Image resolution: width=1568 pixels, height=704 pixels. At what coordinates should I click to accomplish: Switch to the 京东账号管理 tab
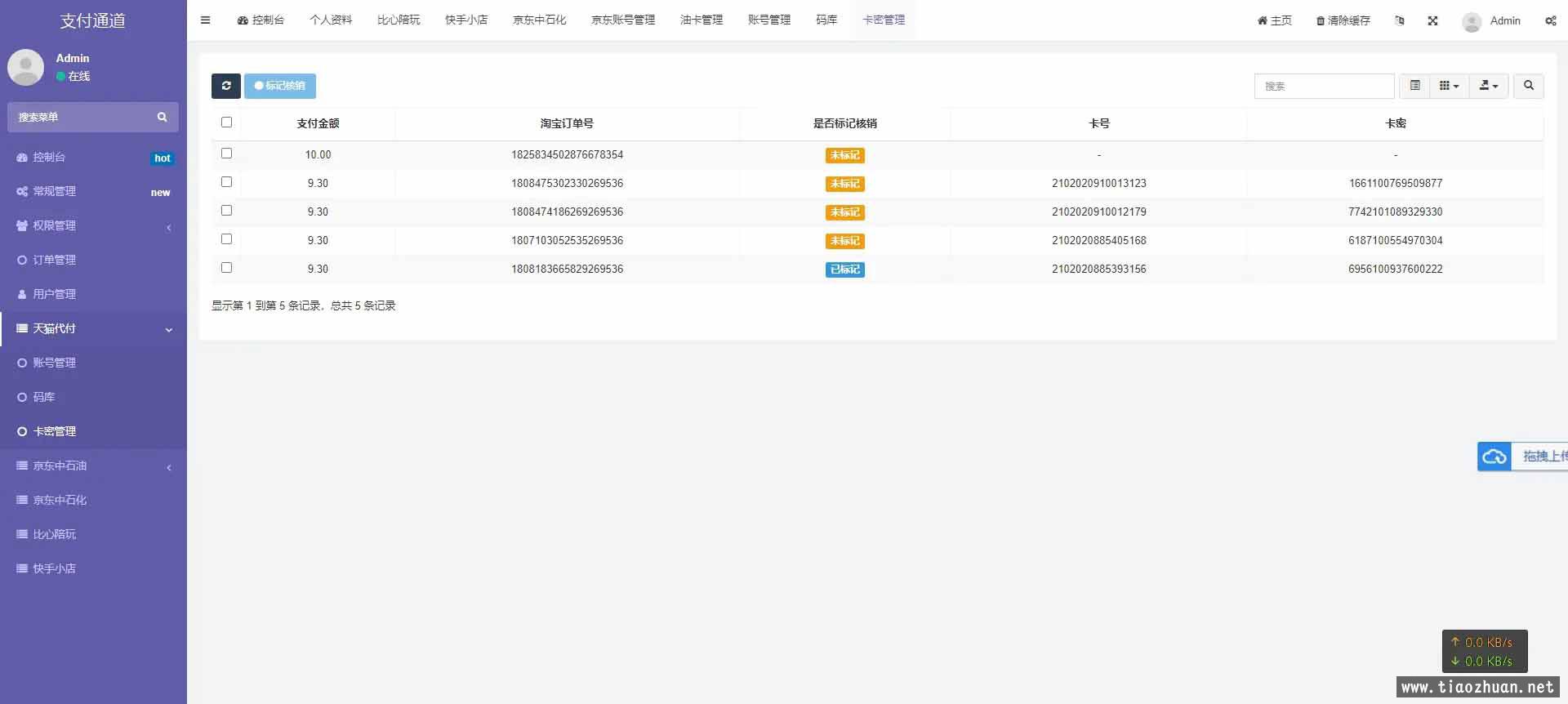tap(623, 20)
